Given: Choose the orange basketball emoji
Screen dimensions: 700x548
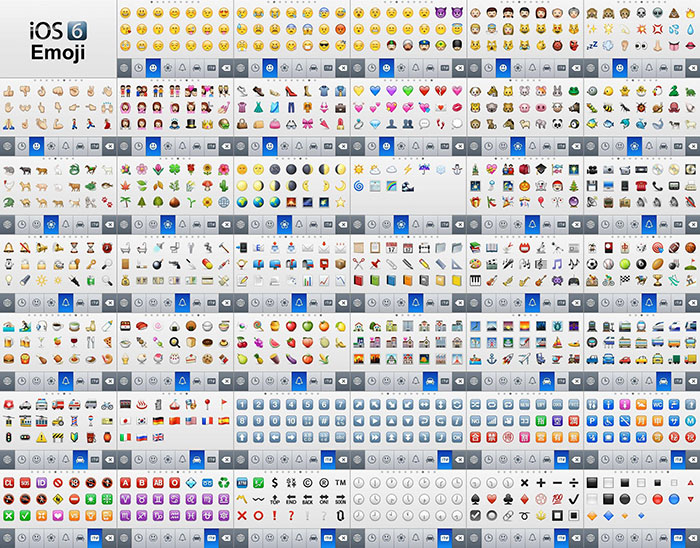Looking at the screenshot, I should 690,248.
